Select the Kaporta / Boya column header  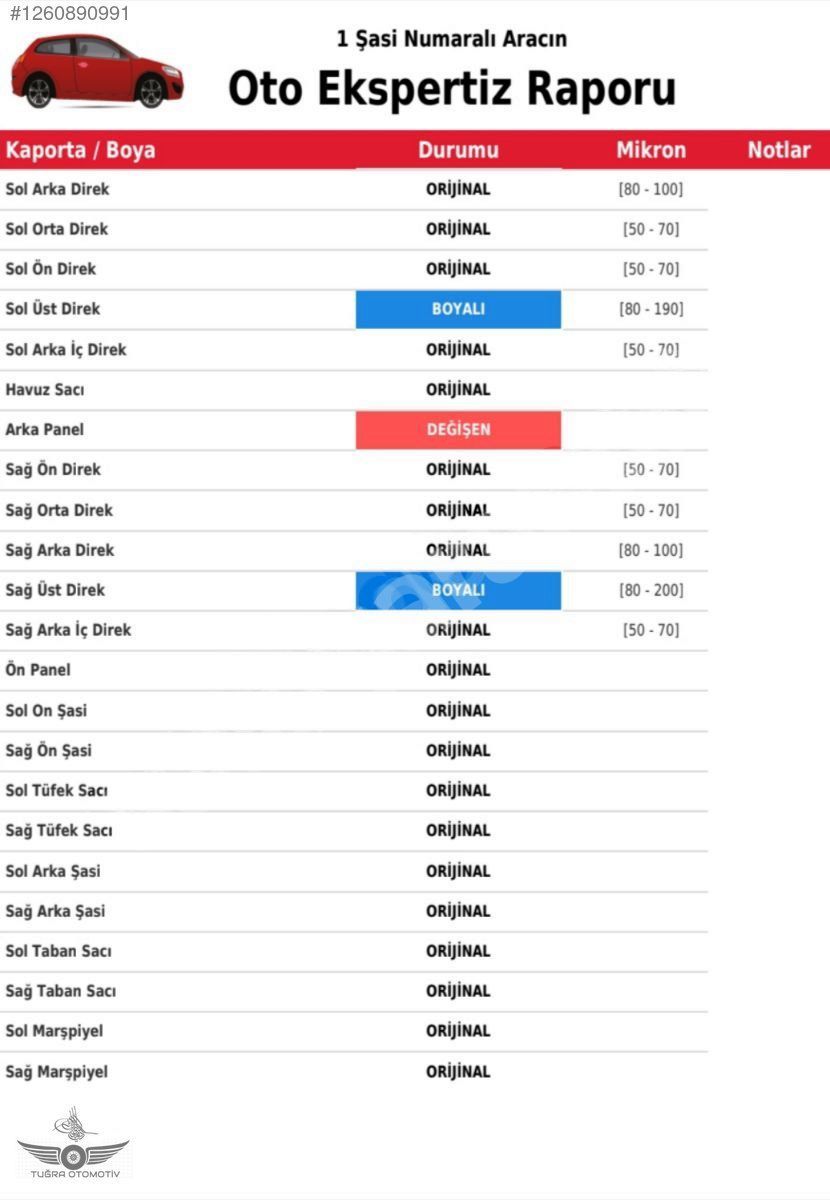81,150
